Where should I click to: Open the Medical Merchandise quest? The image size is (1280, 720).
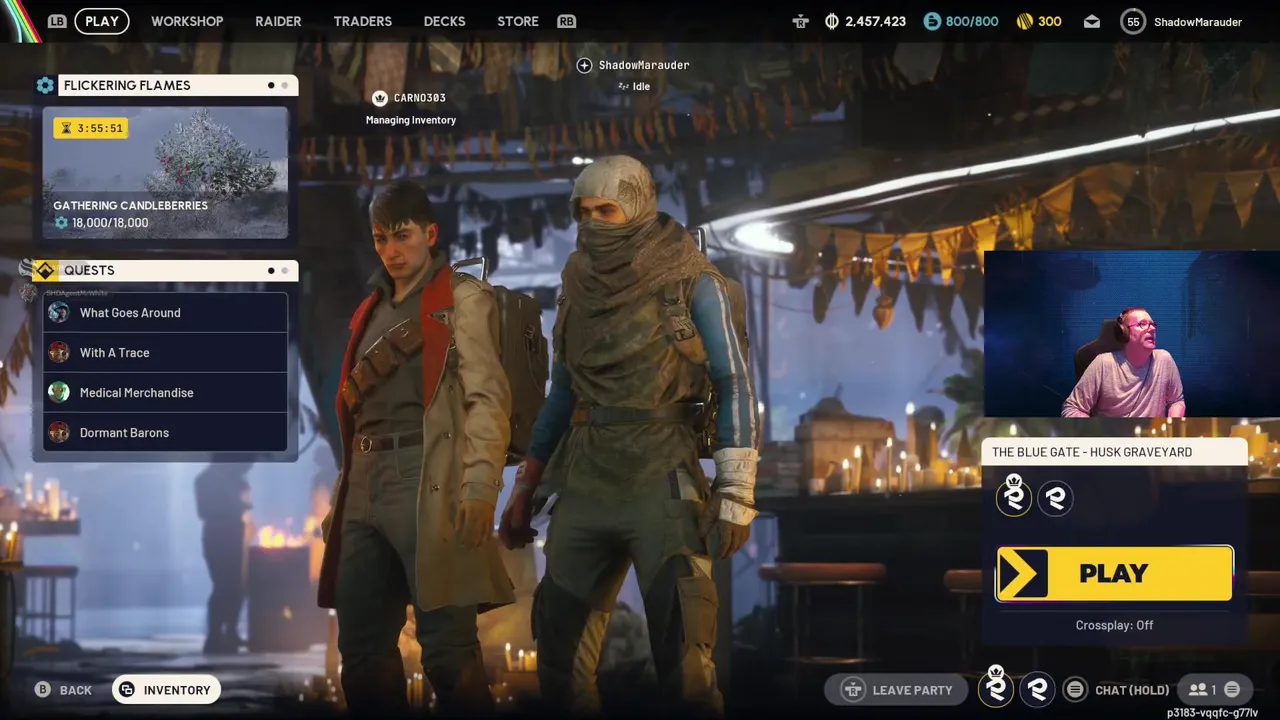[165, 393]
